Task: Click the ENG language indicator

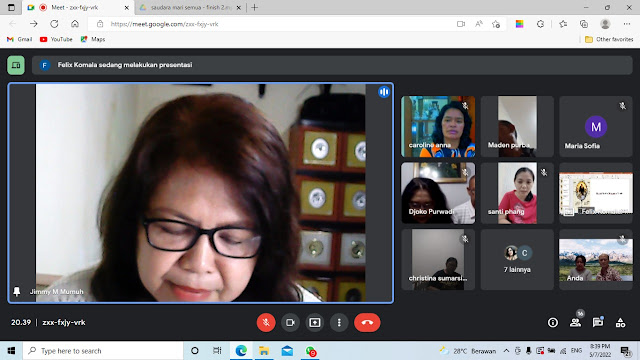Action: point(576,351)
